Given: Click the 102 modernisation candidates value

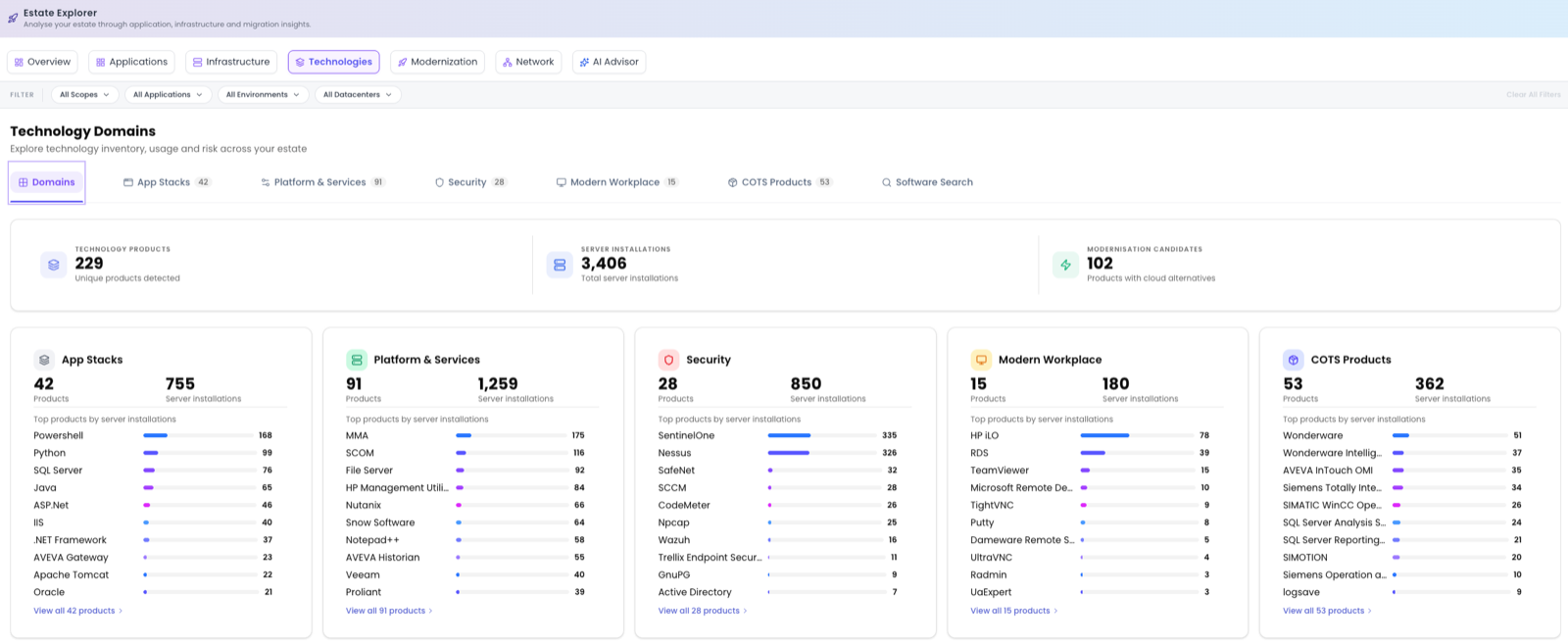Looking at the screenshot, I should click(x=1100, y=264).
